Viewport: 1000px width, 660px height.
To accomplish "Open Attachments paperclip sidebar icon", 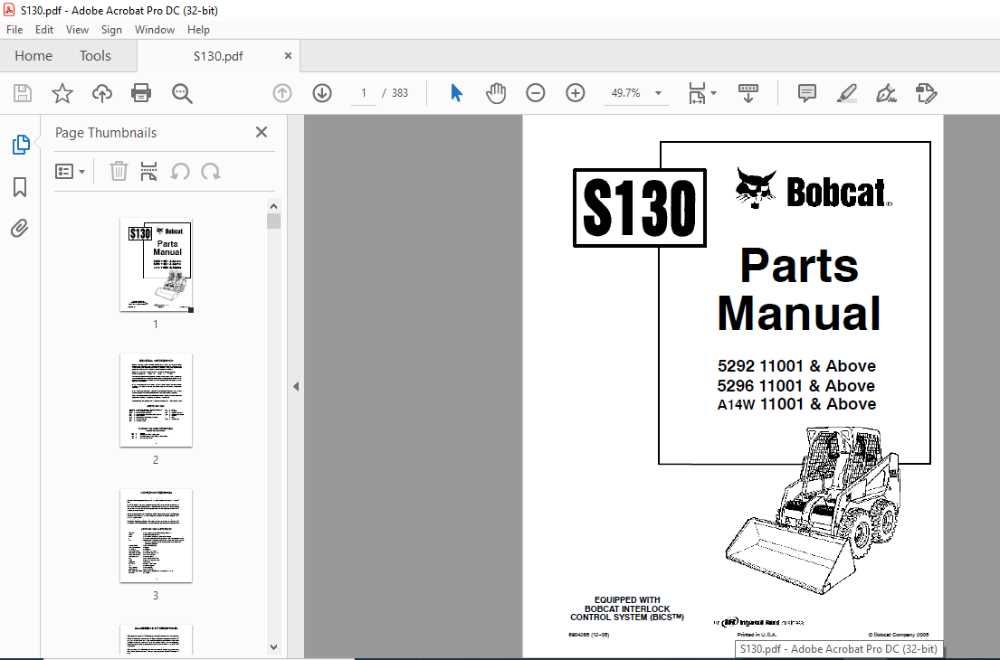I will tap(20, 228).
